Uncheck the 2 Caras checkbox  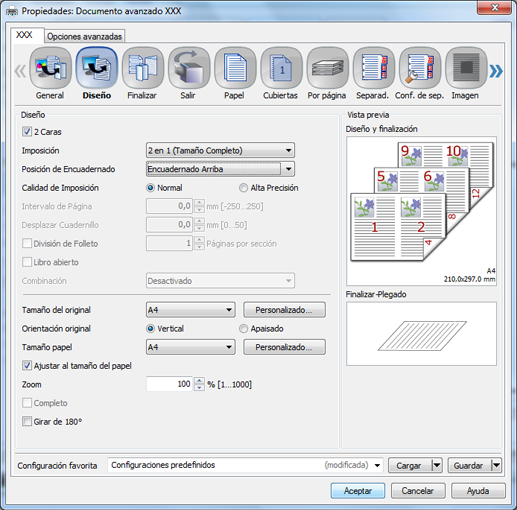tap(27, 132)
